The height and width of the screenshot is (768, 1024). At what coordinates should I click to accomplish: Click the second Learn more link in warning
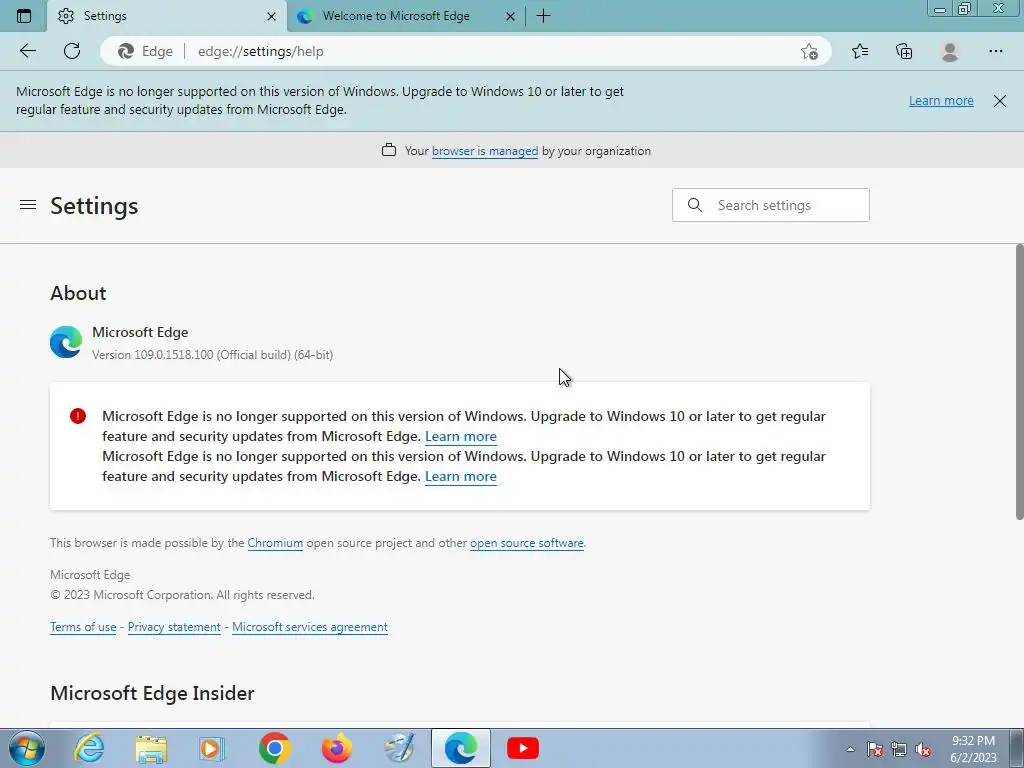(x=460, y=476)
